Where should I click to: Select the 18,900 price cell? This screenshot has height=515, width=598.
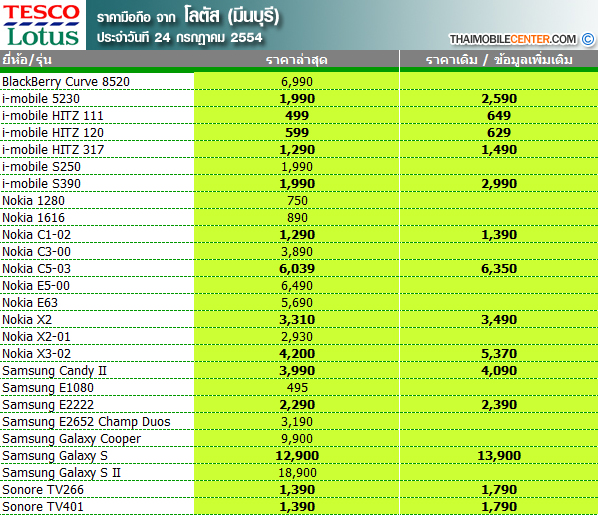[x=297, y=473]
